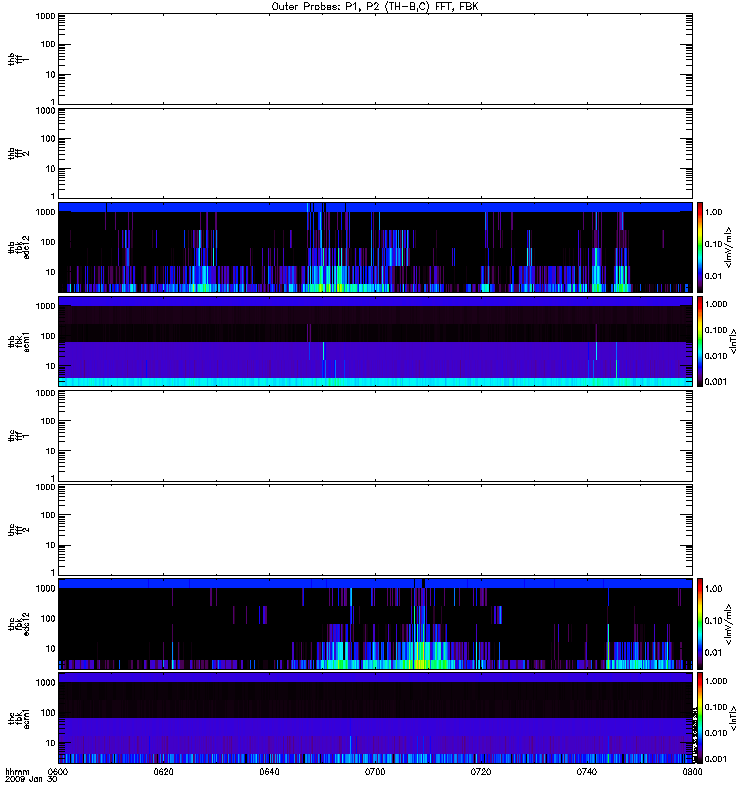The height and width of the screenshot is (800, 750).
Task: Click the thb fbk edc12 color bar
Action: coord(700,247)
